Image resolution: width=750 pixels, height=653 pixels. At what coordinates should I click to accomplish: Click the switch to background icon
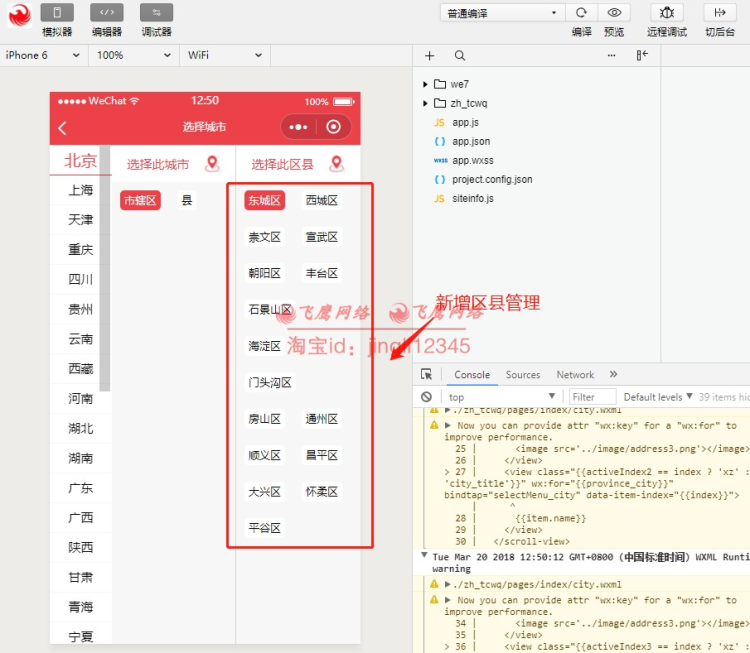pyautogui.click(x=720, y=13)
